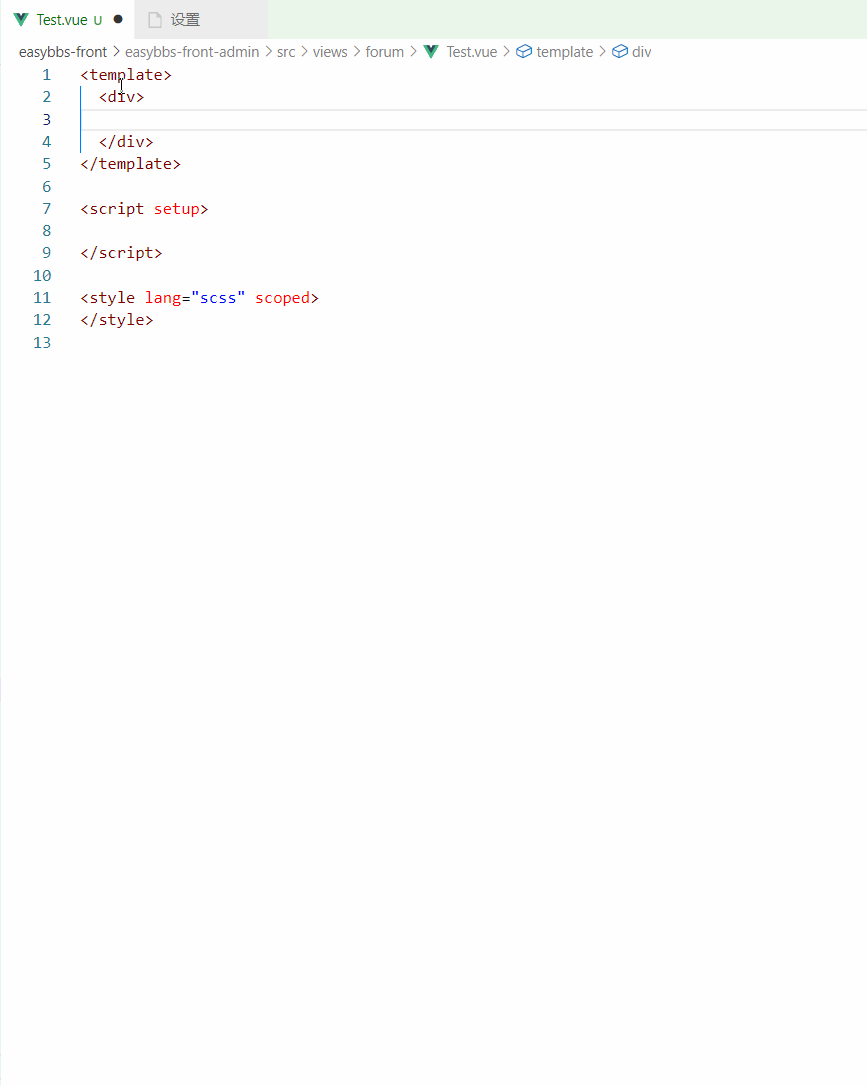Image resolution: width=867 pixels, height=1086 pixels.
Task: Click the setup attribute on the script tag
Action: click(x=177, y=209)
